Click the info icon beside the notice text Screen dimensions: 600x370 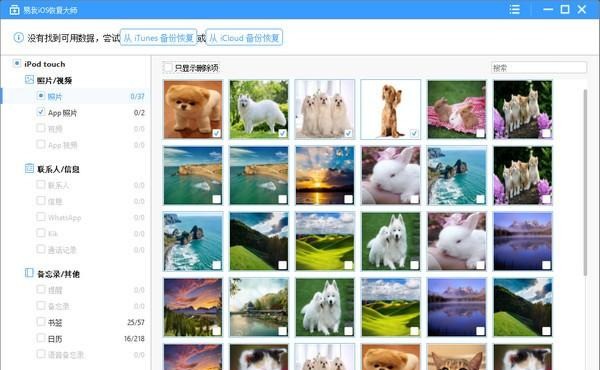pos(18,37)
